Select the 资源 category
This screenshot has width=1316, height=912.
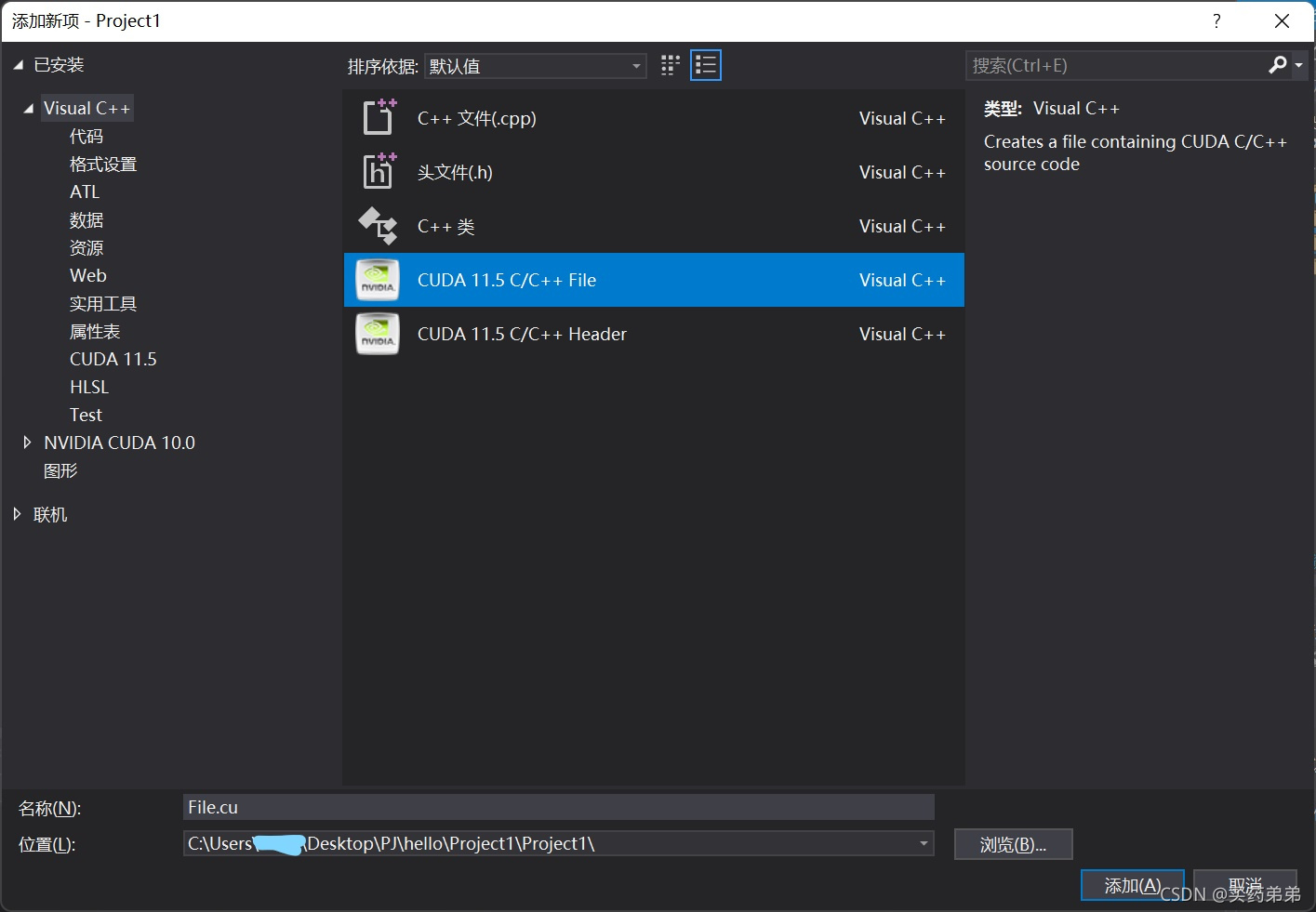86,248
